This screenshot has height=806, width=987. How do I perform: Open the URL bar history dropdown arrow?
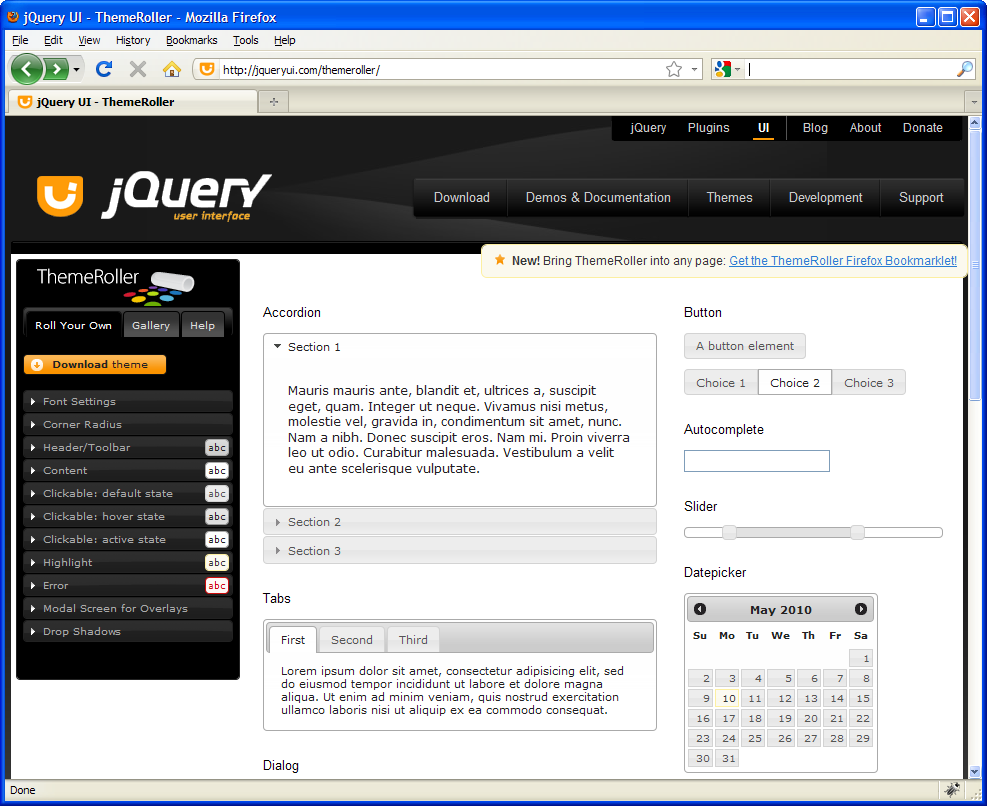tap(694, 69)
